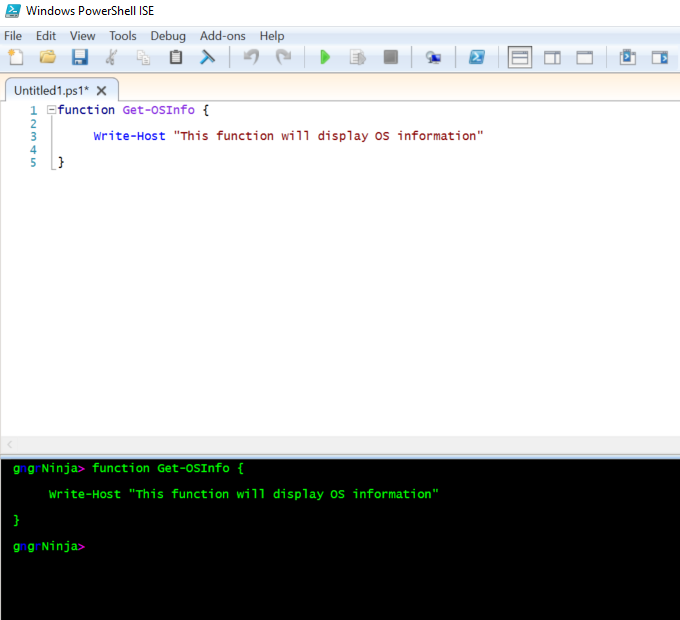Open a script with the folder icon
The width and height of the screenshot is (680, 620).
[x=47, y=58]
